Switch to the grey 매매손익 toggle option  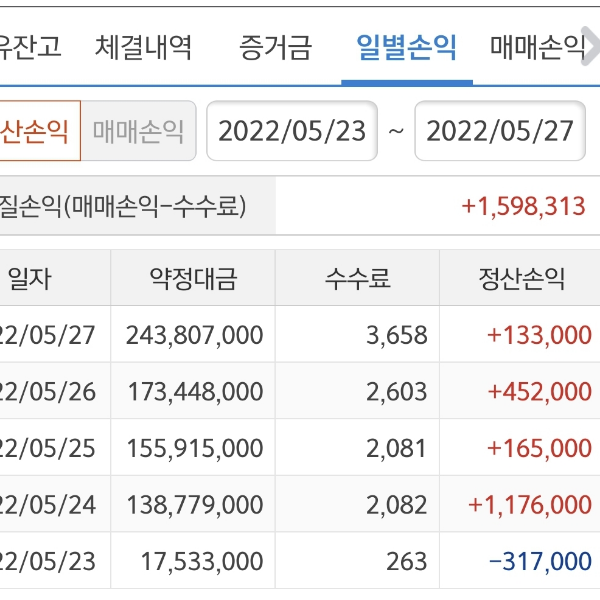139,130
